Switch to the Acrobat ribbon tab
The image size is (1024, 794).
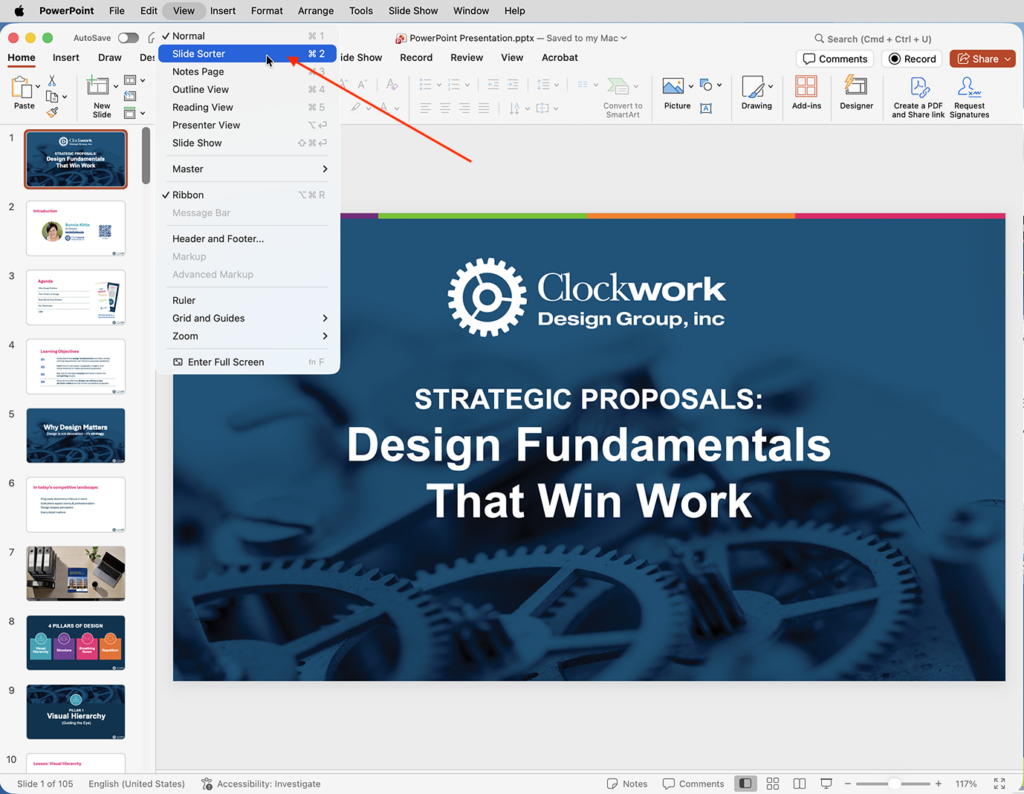(x=560, y=57)
